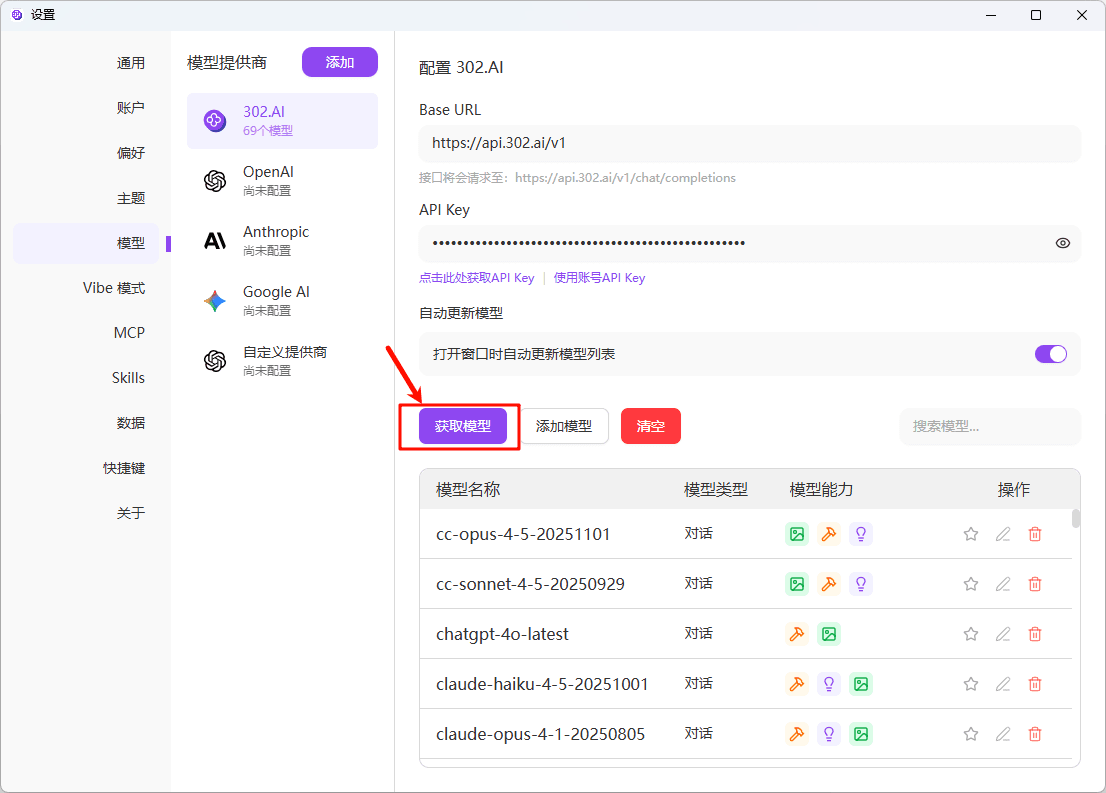
Task: Reveal the API Key with eye icon
Action: pos(1062,243)
